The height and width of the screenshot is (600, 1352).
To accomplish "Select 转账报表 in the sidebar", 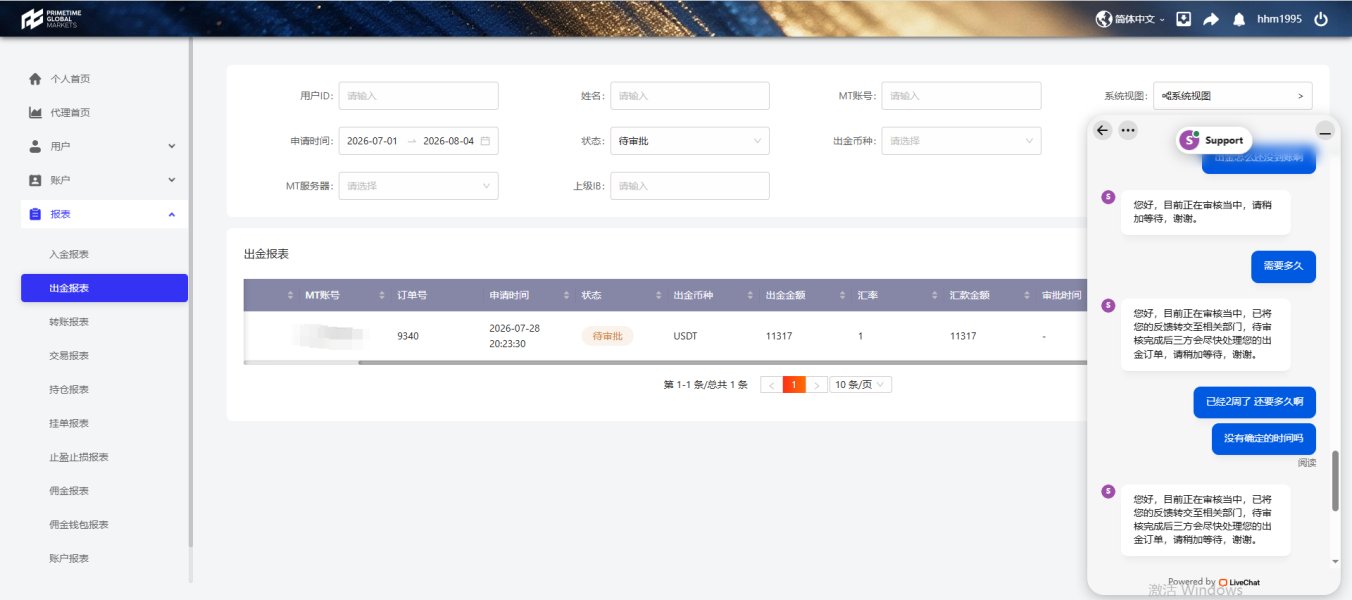I will 69,322.
